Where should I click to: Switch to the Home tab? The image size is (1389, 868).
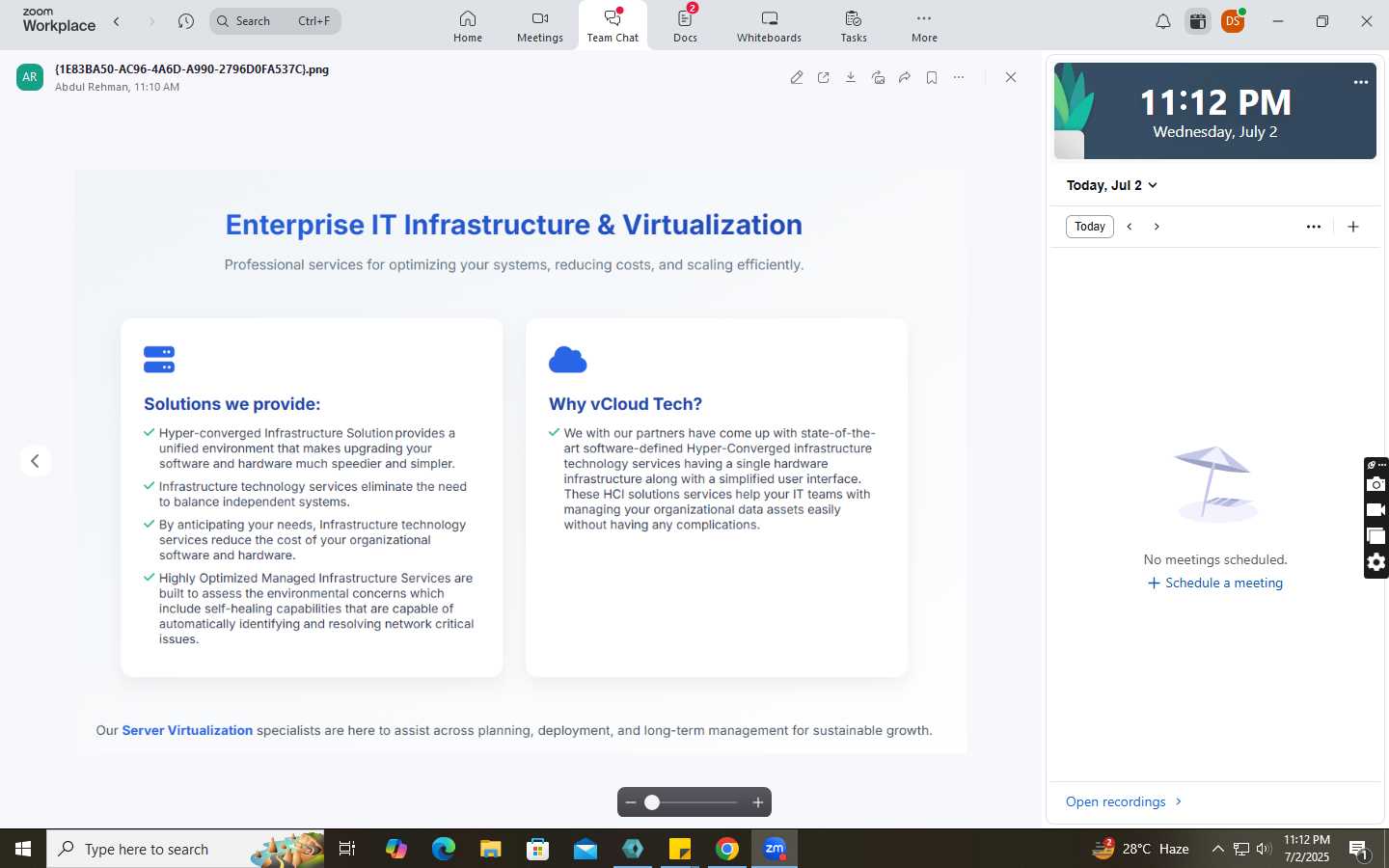pos(468,26)
